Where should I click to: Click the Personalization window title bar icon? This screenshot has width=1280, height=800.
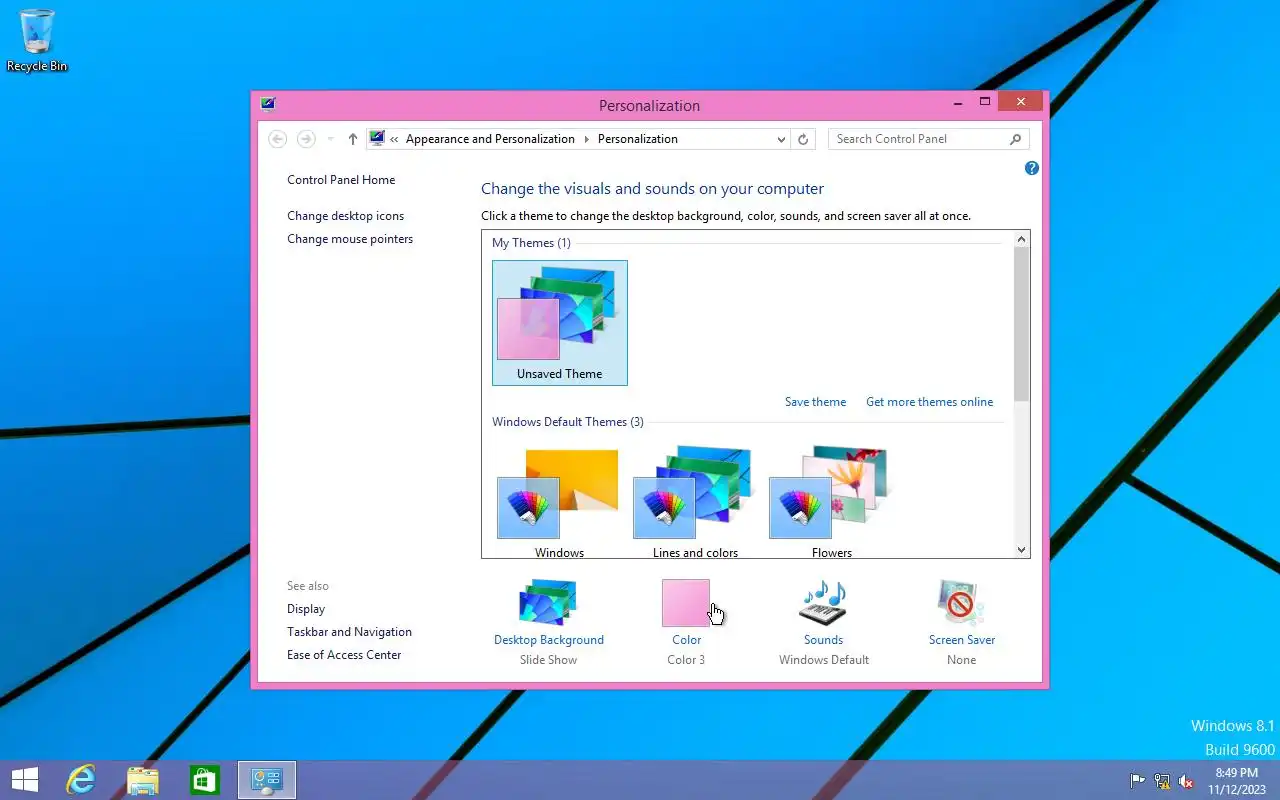267,104
